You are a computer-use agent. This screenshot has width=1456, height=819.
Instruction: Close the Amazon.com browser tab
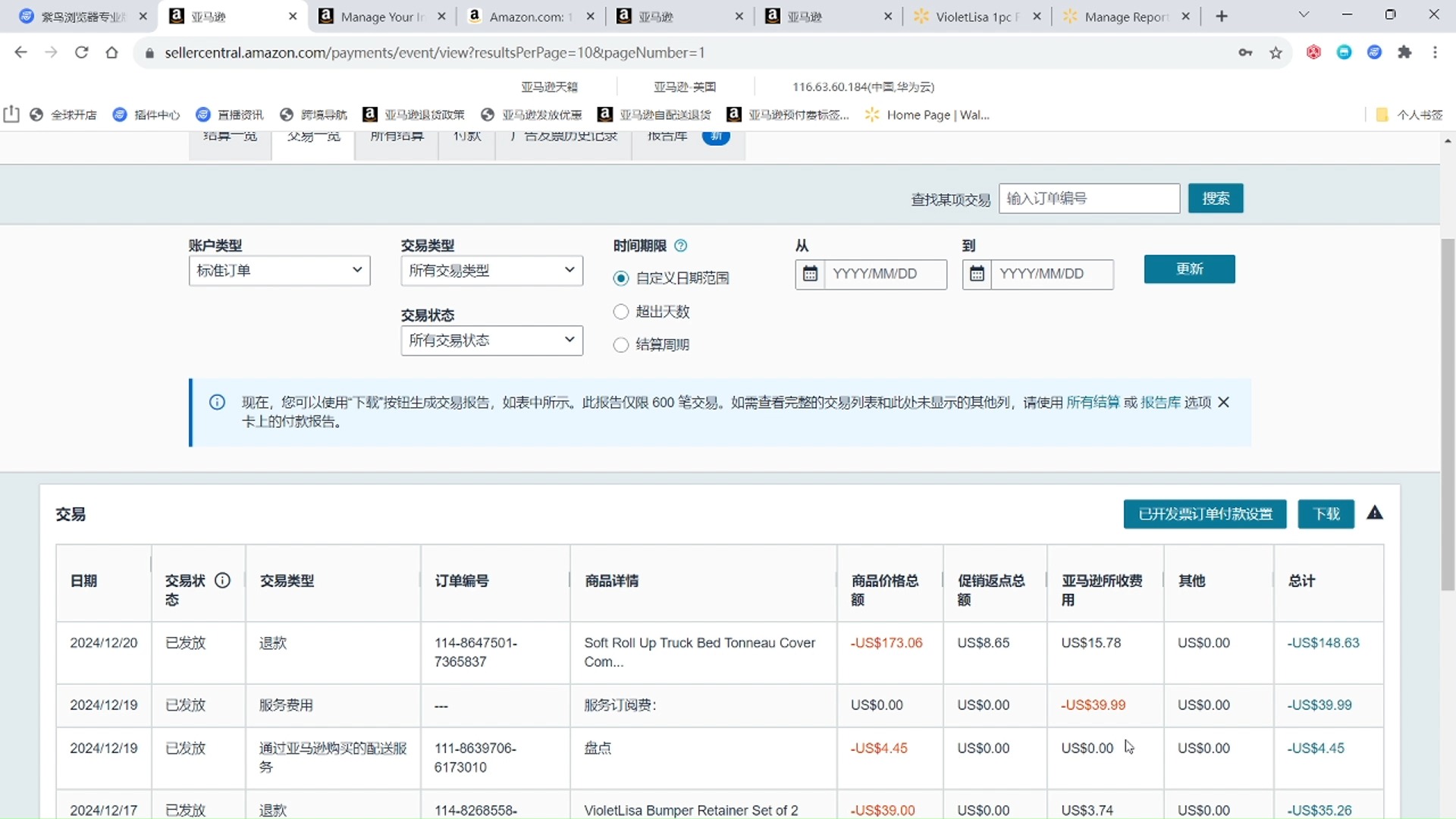tap(590, 16)
